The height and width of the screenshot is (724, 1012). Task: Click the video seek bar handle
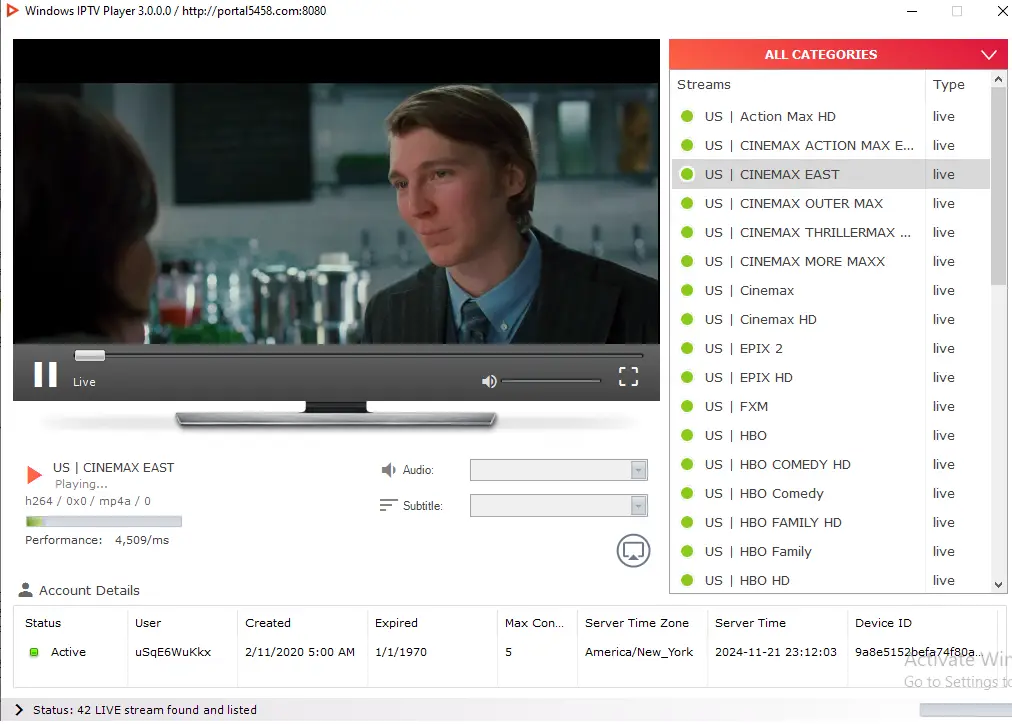coord(90,356)
